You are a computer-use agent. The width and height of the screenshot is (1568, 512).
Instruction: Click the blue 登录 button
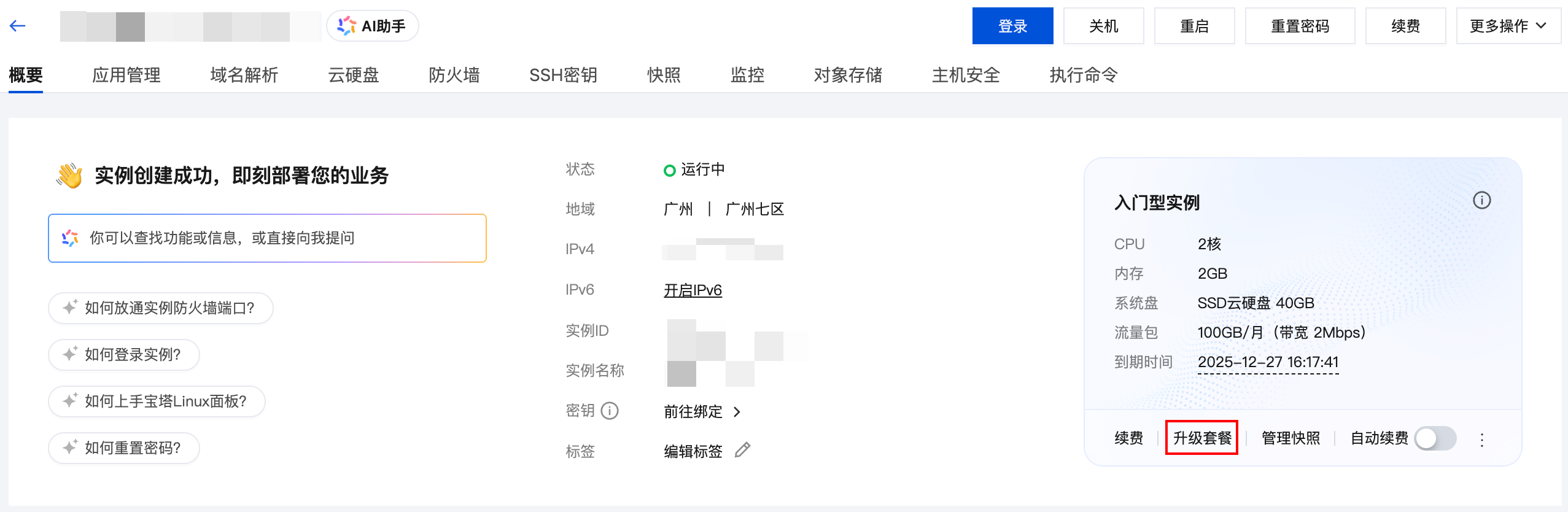[x=1012, y=26]
